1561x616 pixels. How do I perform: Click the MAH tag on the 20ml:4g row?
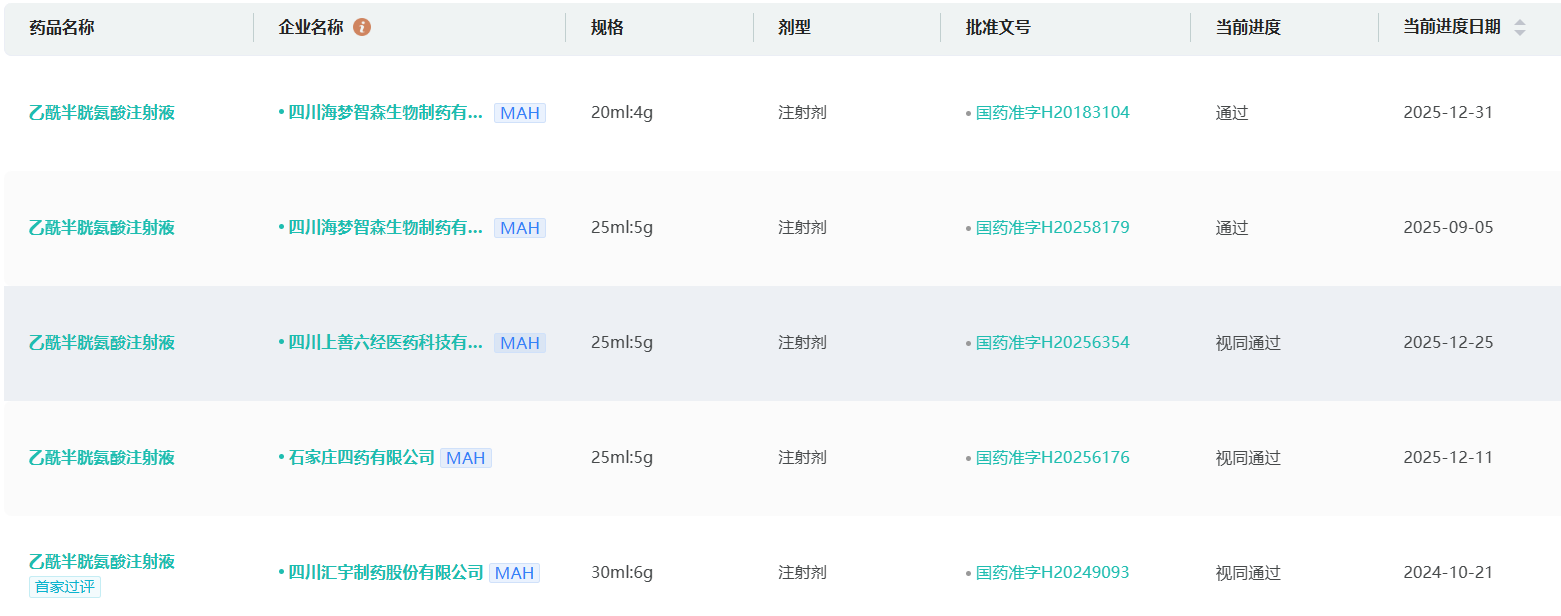[520, 113]
